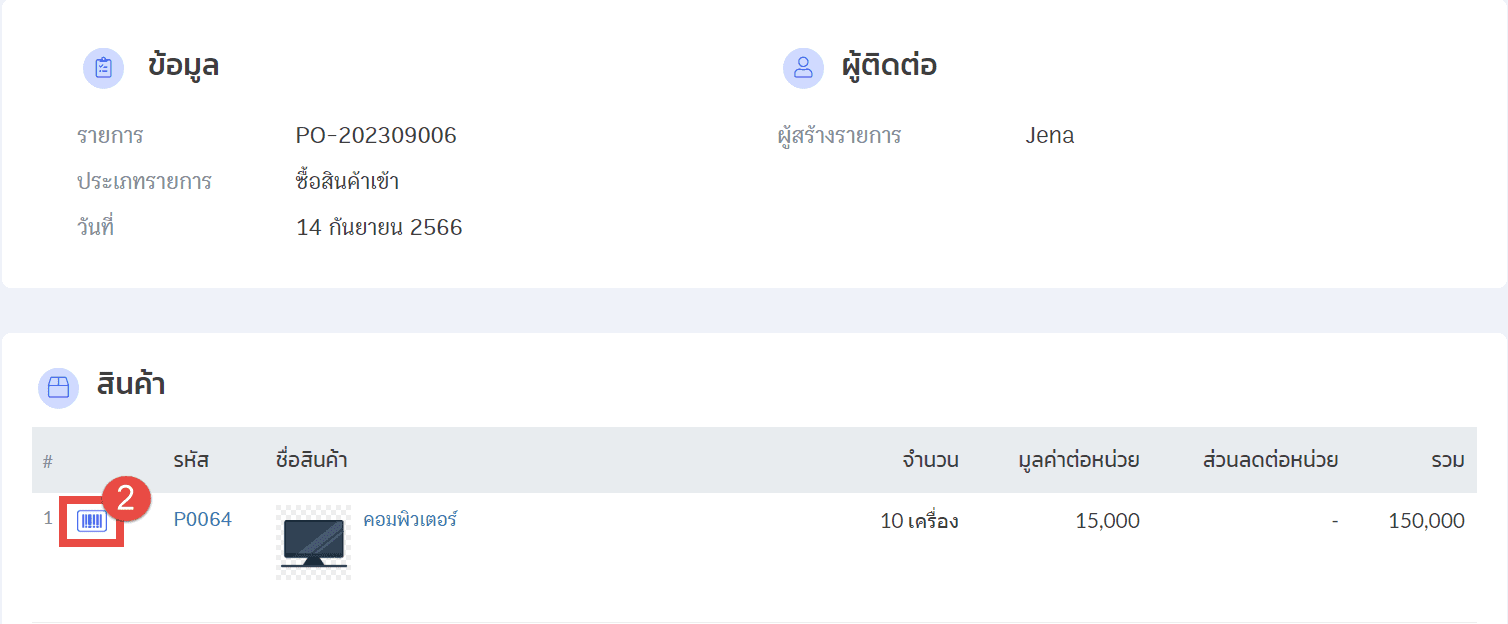Open the คอมพิวเตอร์ product name link

tap(410, 520)
